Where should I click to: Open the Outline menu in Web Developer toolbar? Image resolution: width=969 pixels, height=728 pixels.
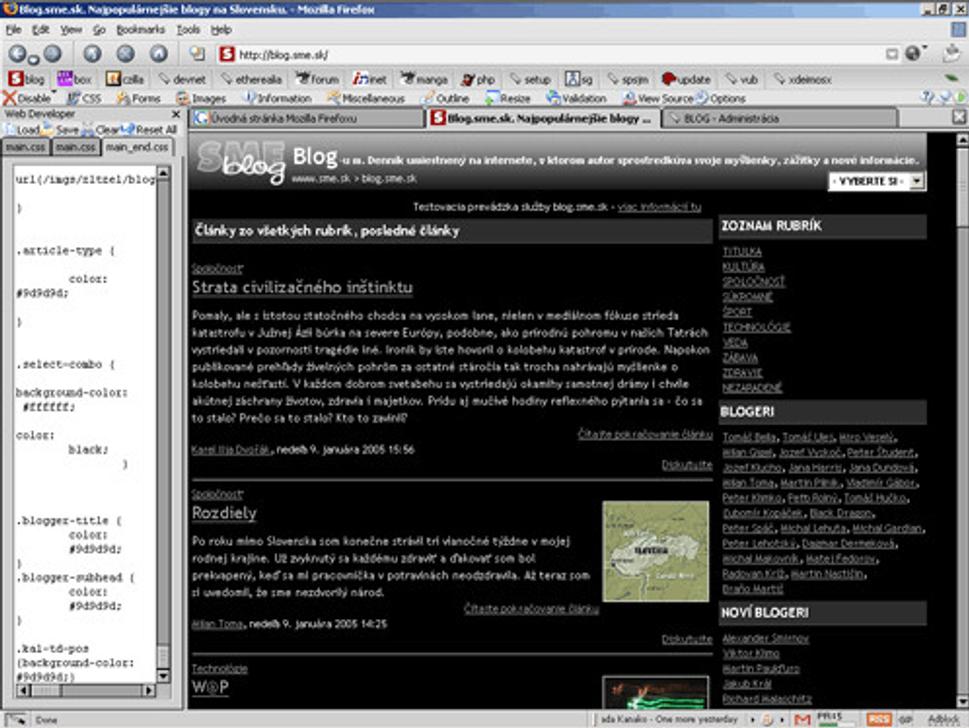445,98
